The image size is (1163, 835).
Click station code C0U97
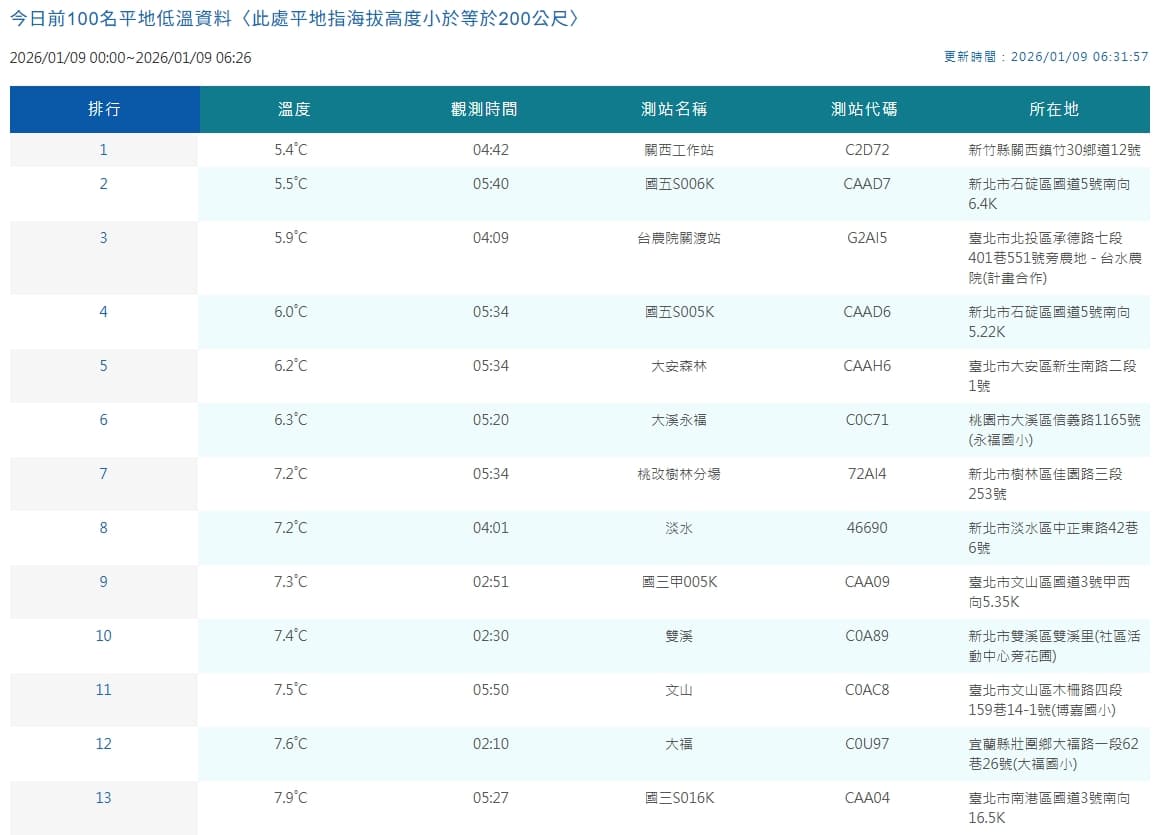(x=866, y=745)
